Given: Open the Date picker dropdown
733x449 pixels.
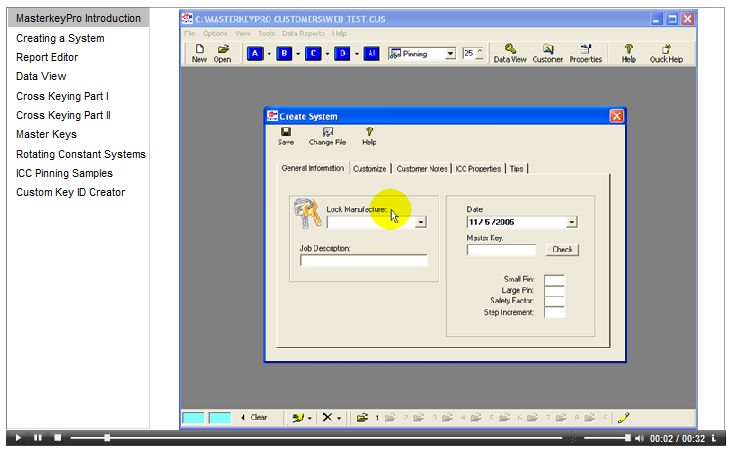Looking at the screenshot, I should tap(571, 222).
